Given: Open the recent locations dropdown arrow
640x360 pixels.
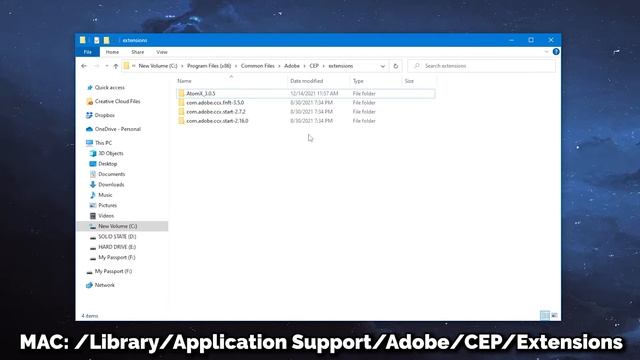Looking at the screenshot, I should point(107,66).
